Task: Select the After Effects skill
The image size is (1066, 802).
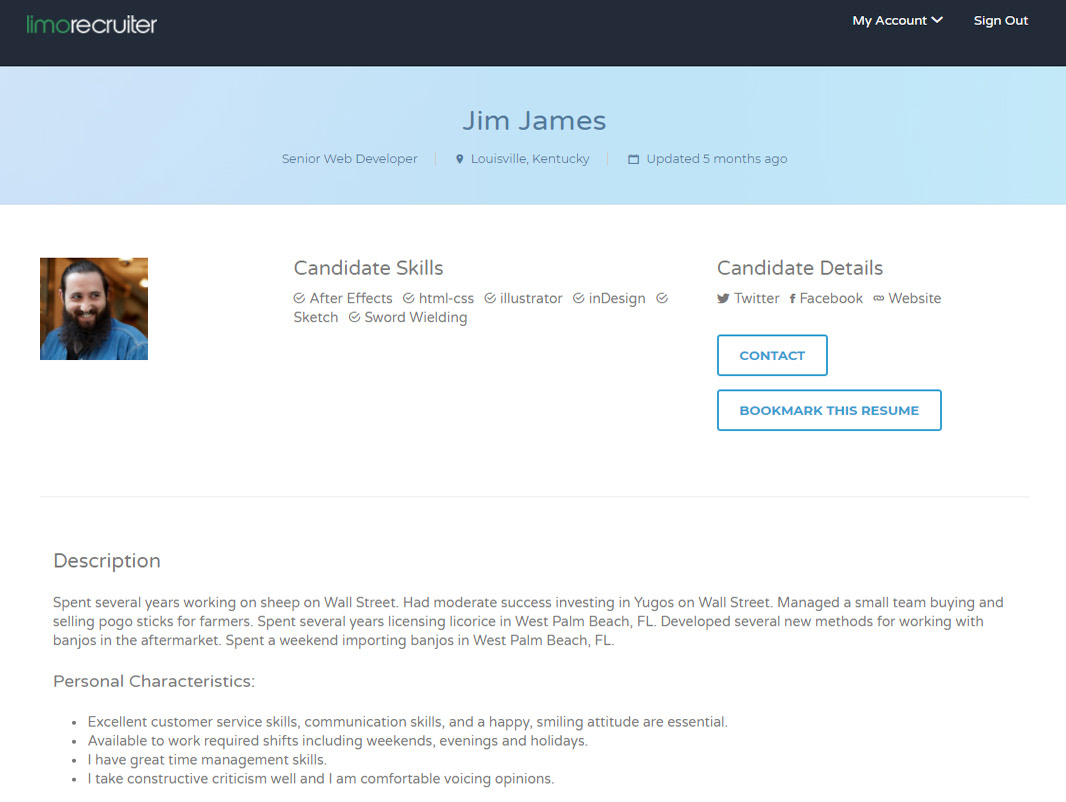Action: (x=351, y=298)
